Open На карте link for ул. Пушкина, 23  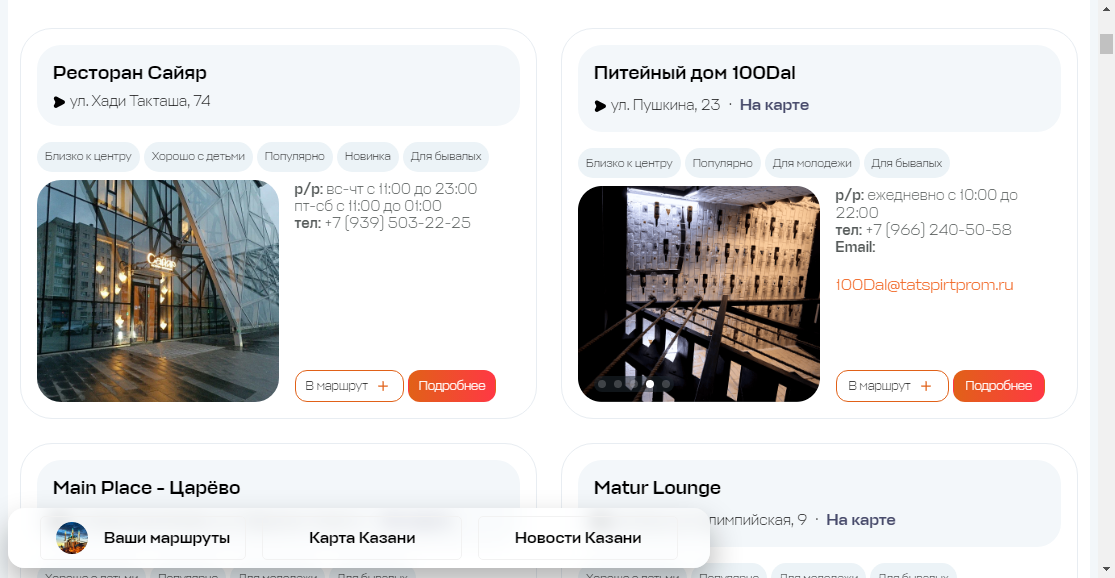(774, 105)
